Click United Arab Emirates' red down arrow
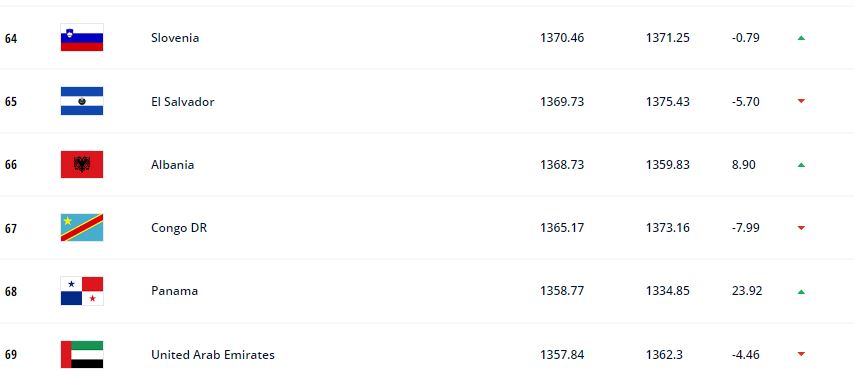Screen dimensions: 854x385 pyautogui.click(x=801, y=355)
